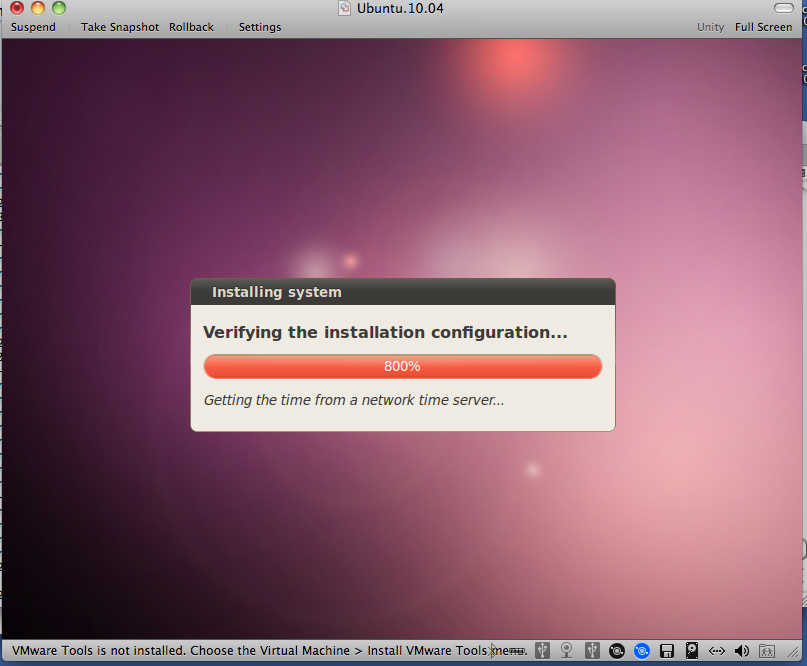Image resolution: width=807 pixels, height=666 pixels.
Task: Click the black CD/DVD drive icon
Action: [617, 652]
